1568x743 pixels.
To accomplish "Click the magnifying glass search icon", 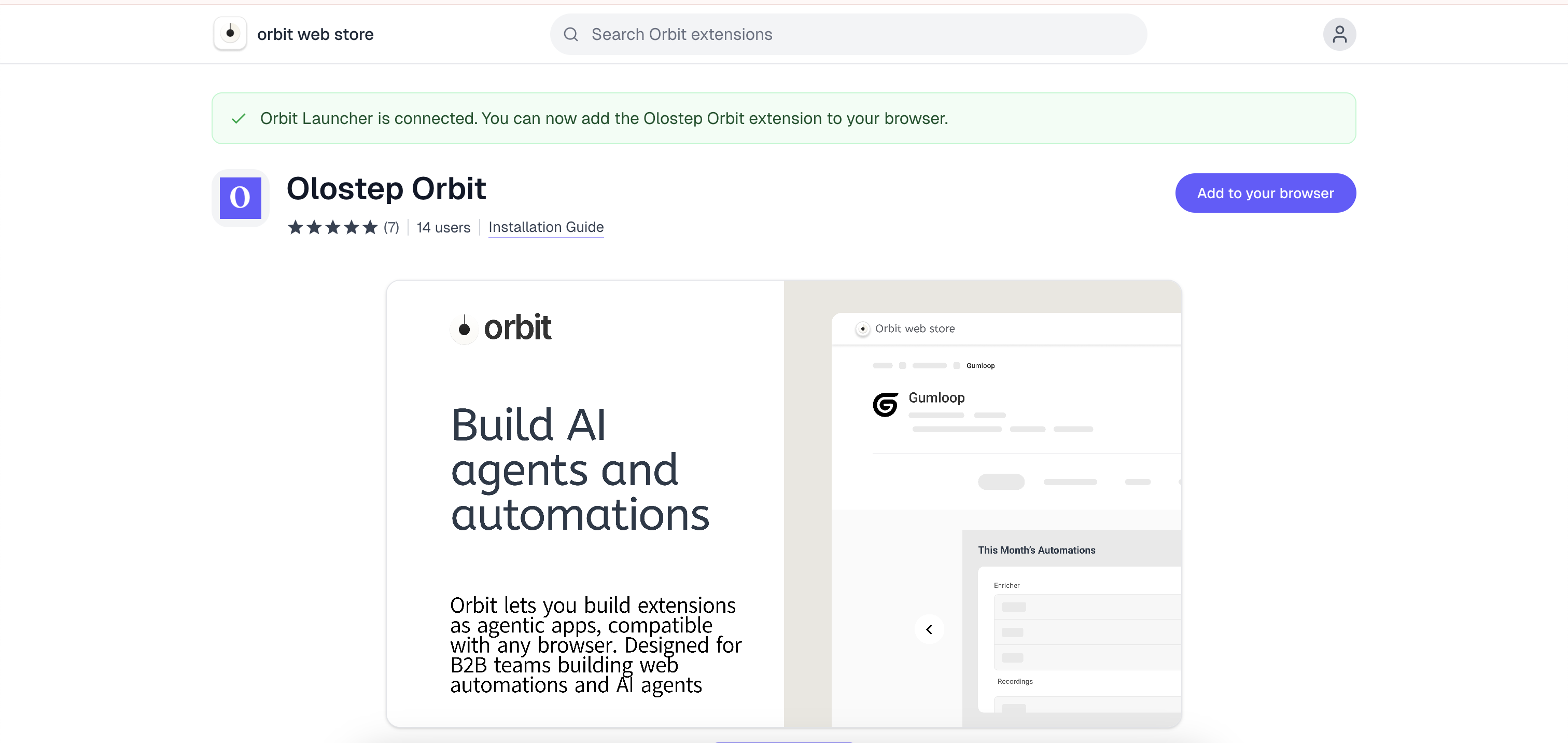I will [x=570, y=34].
